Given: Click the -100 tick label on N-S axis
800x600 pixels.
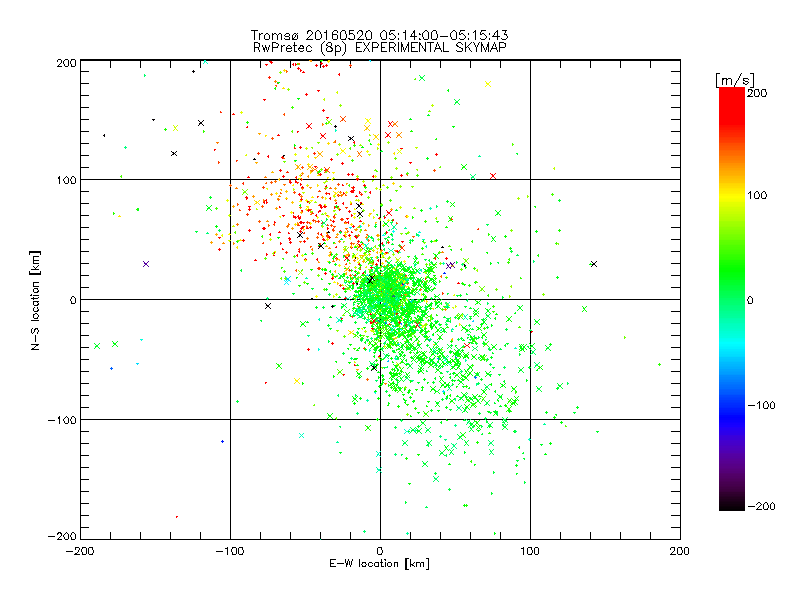Looking at the screenshot, I should click(x=62, y=420).
